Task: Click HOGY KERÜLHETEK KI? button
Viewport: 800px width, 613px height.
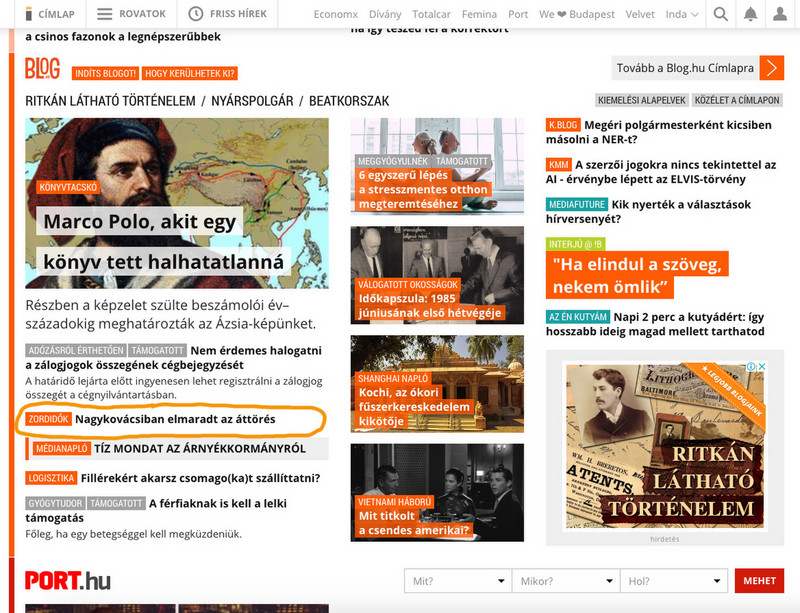Action: coord(190,73)
